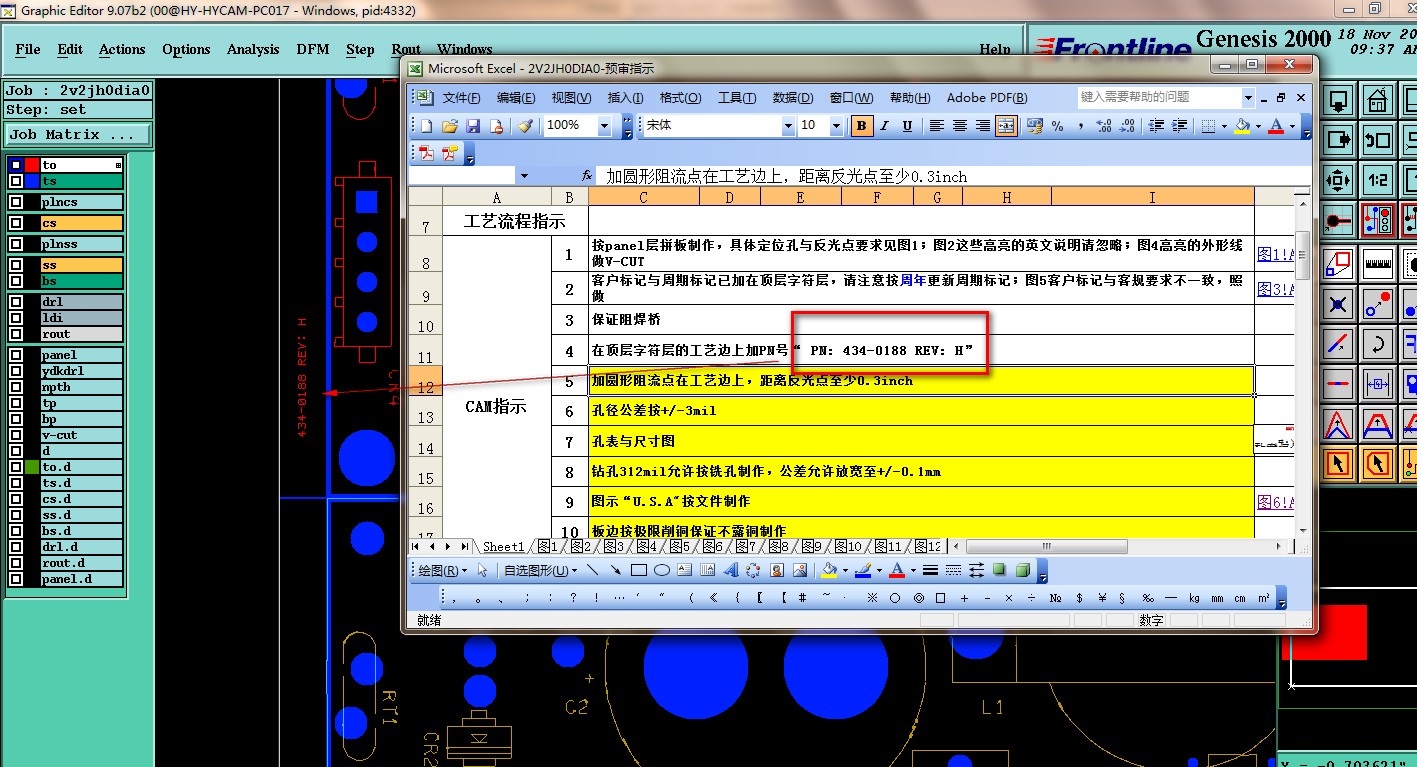This screenshot has height=767, width=1417.
Task: Click the pan arrows icon in Genesis
Action: click(1338, 180)
